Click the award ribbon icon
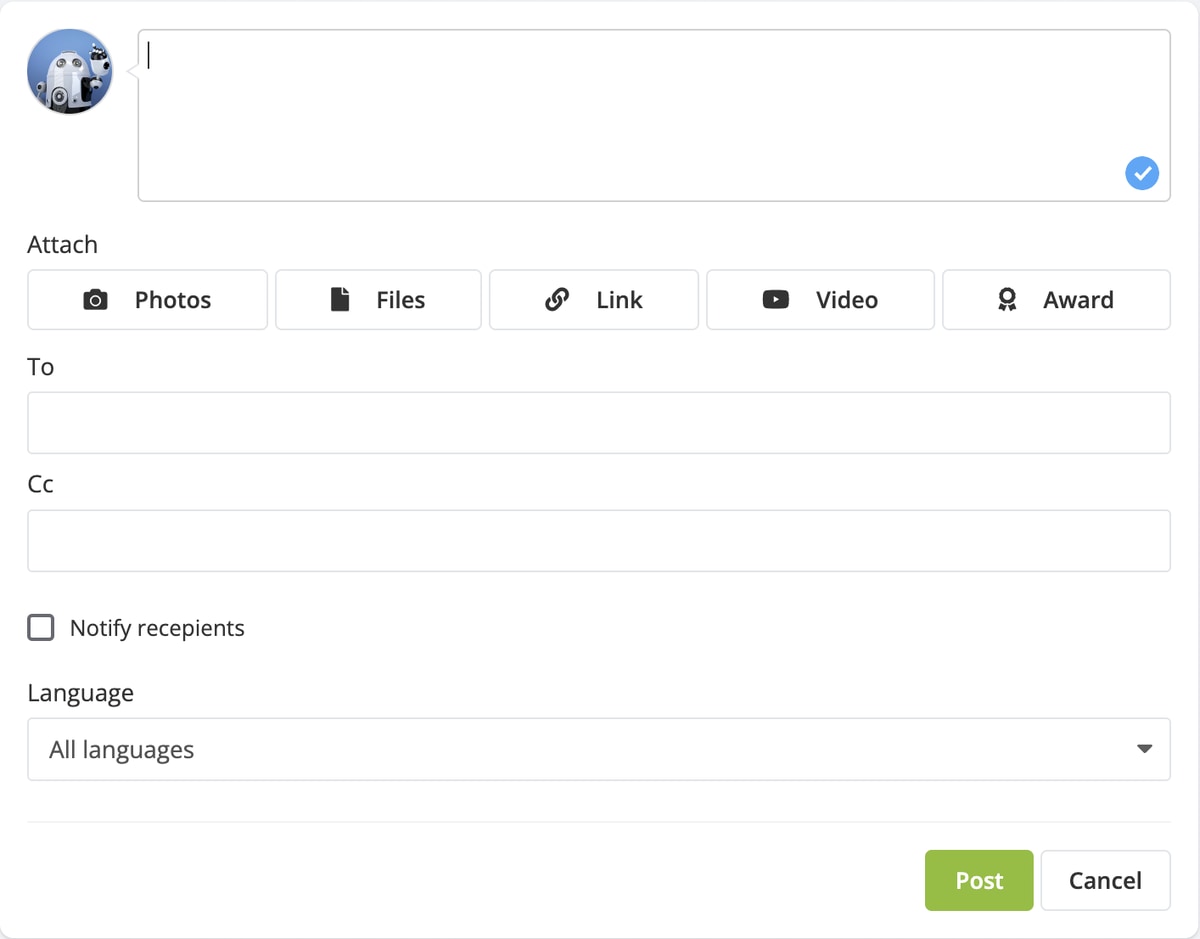 pos(1007,300)
